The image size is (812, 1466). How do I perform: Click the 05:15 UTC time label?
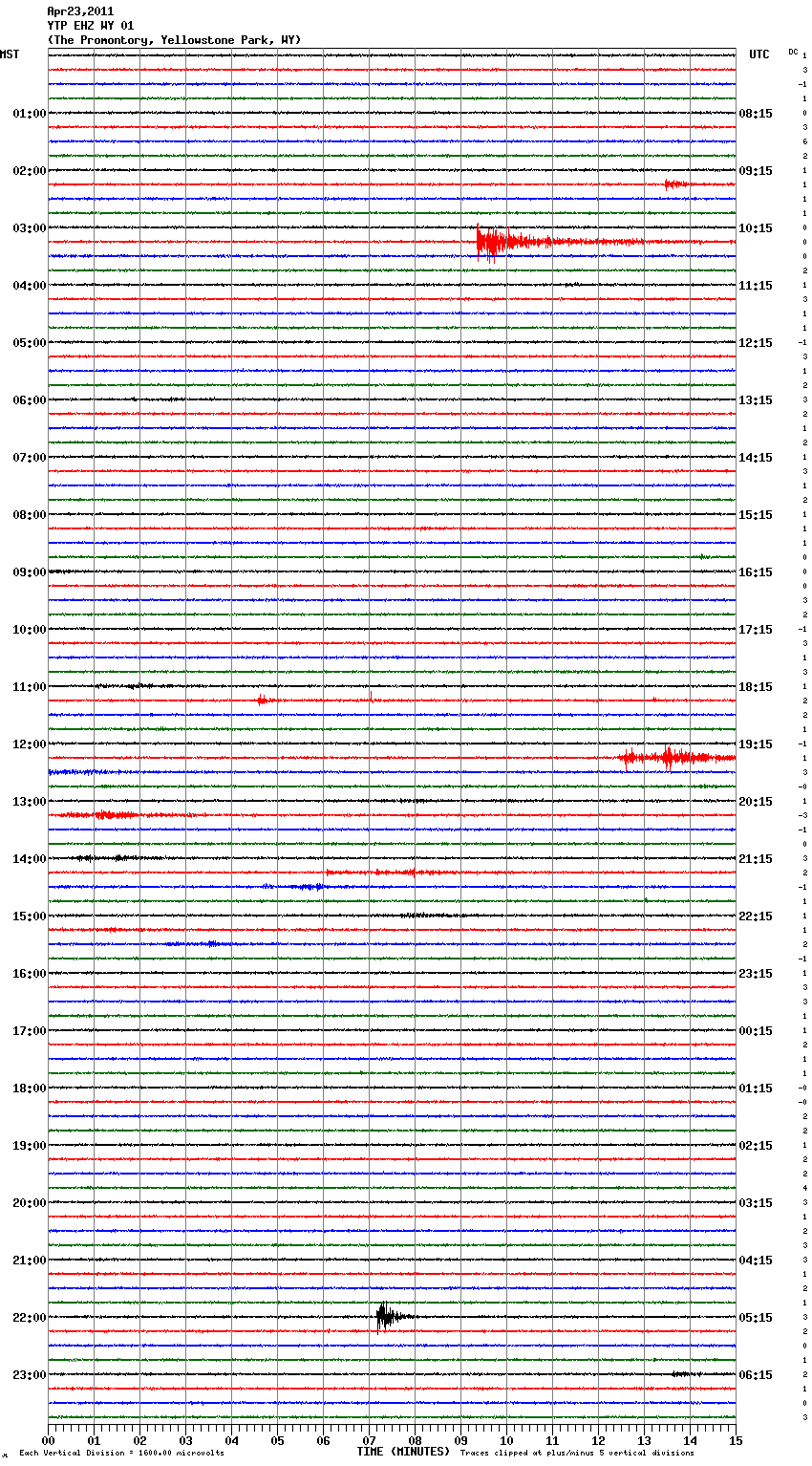point(756,1318)
